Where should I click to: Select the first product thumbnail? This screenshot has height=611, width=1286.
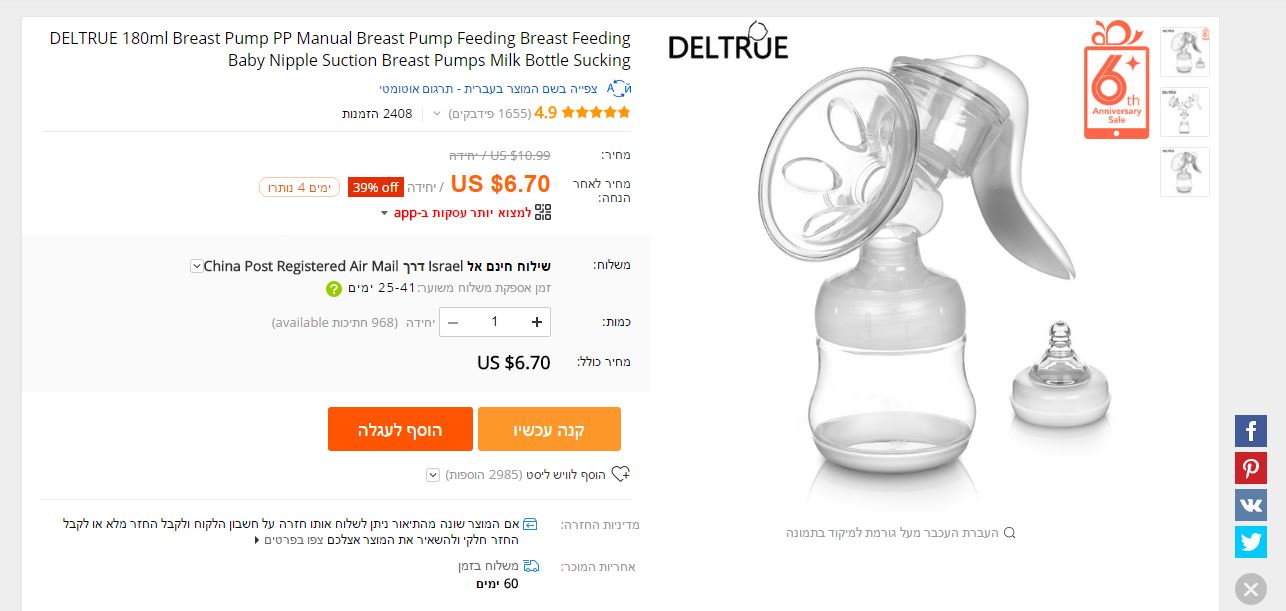1185,52
